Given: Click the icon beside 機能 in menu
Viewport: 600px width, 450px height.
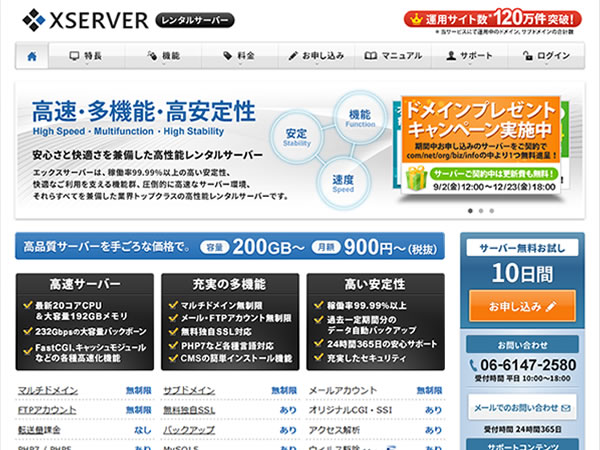Looking at the screenshot, I should coord(152,56).
